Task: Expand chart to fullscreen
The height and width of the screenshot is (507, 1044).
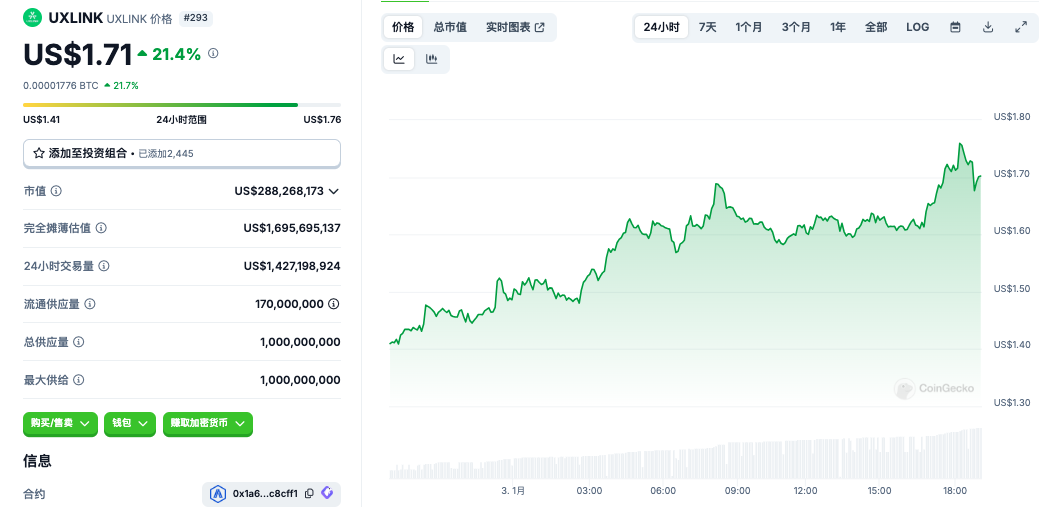Action: coord(1021,27)
